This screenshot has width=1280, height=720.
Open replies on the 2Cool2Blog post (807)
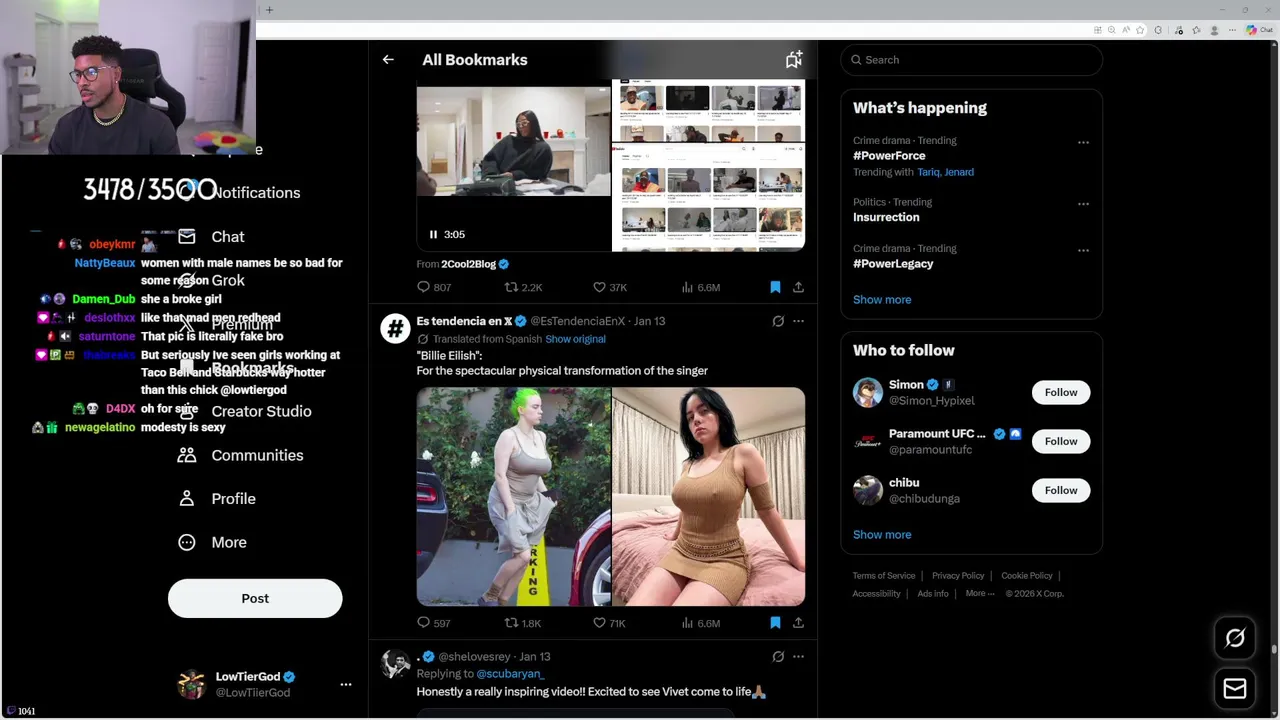coord(433,287)
